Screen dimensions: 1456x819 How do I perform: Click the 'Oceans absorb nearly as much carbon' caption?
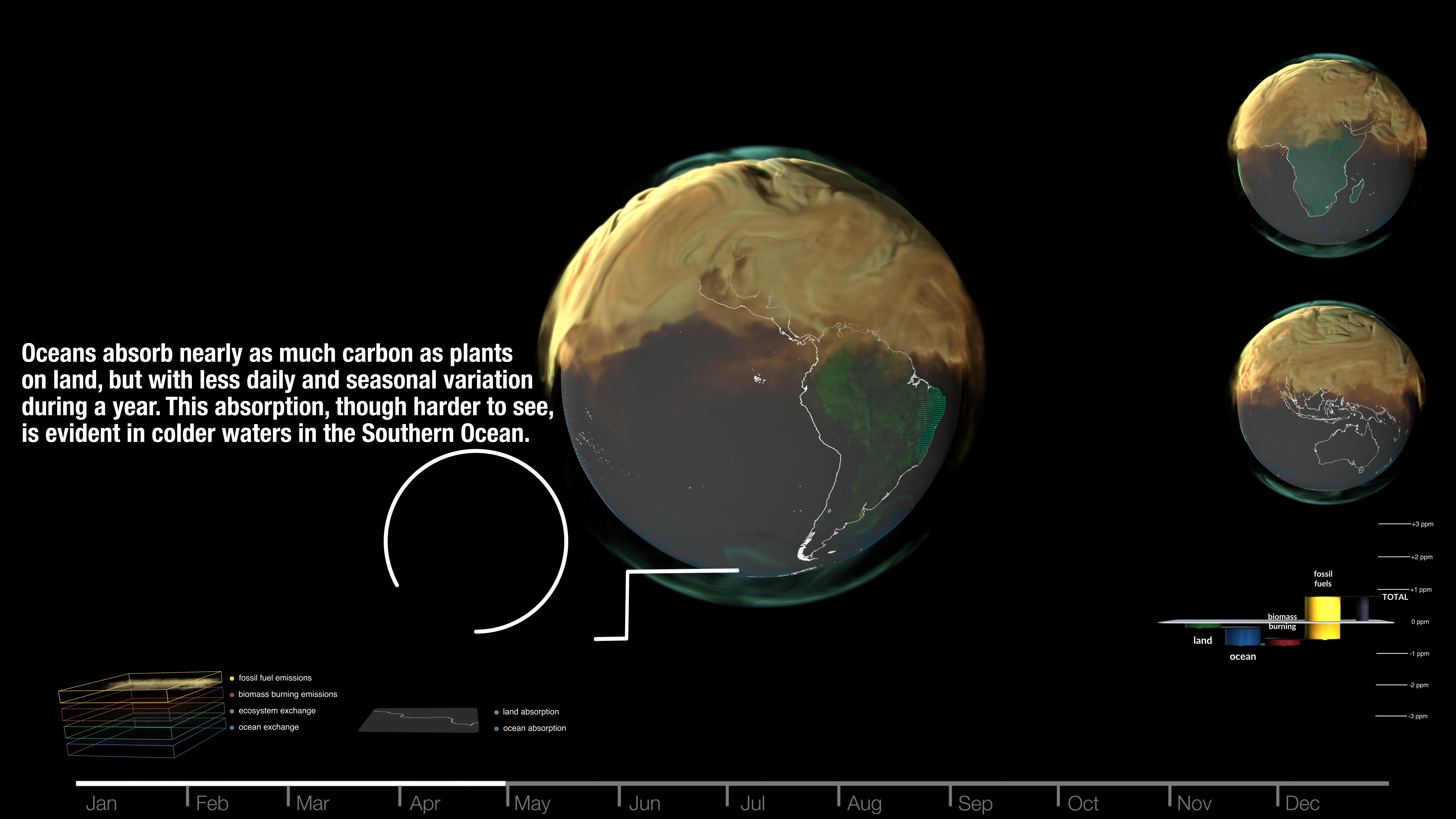pos(287,393)
